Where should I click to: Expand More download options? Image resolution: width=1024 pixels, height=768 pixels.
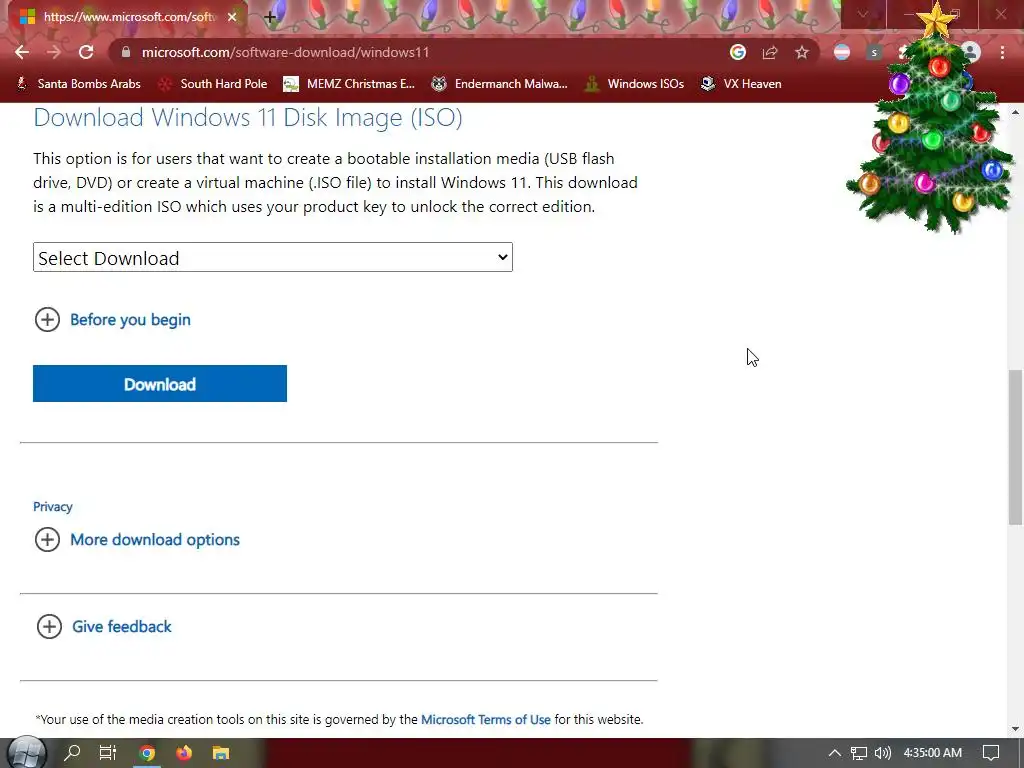(137, 539)
